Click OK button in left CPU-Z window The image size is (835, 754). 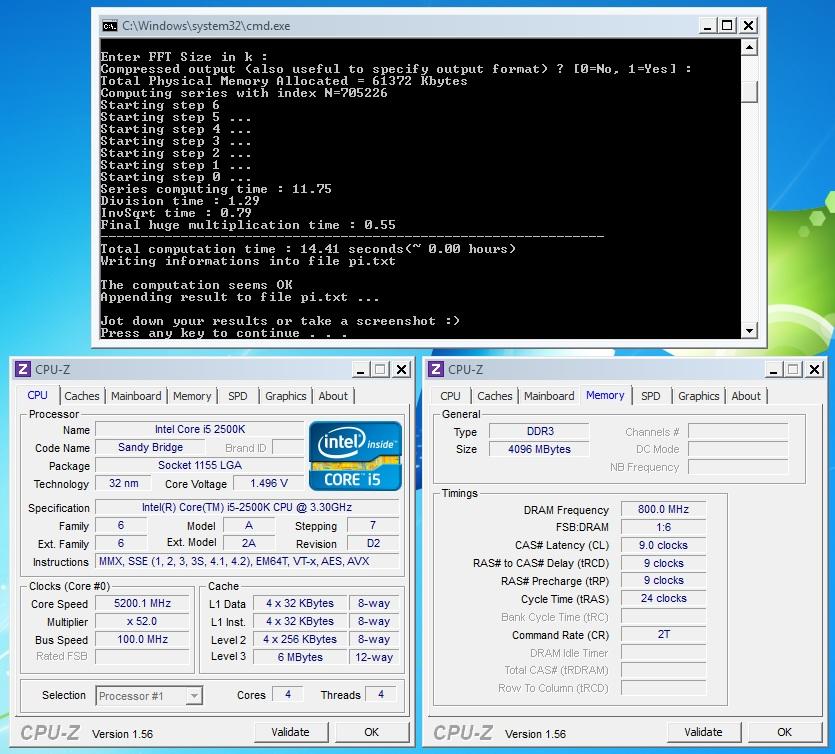point(372,732)
